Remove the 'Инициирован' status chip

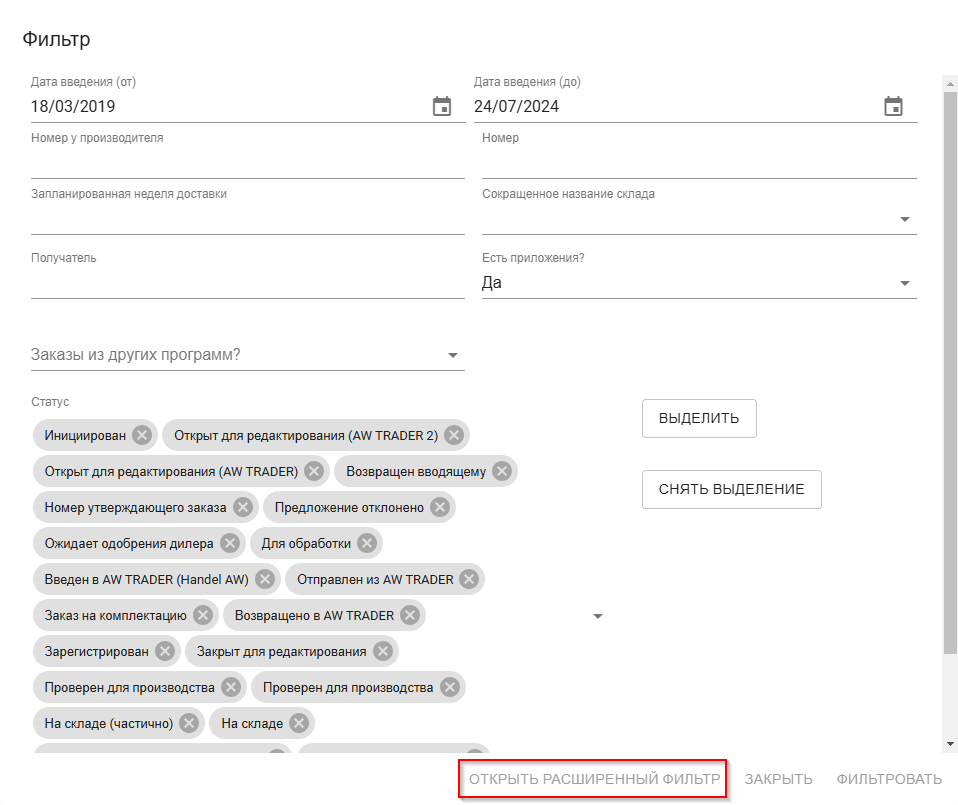tap(142, 435)
